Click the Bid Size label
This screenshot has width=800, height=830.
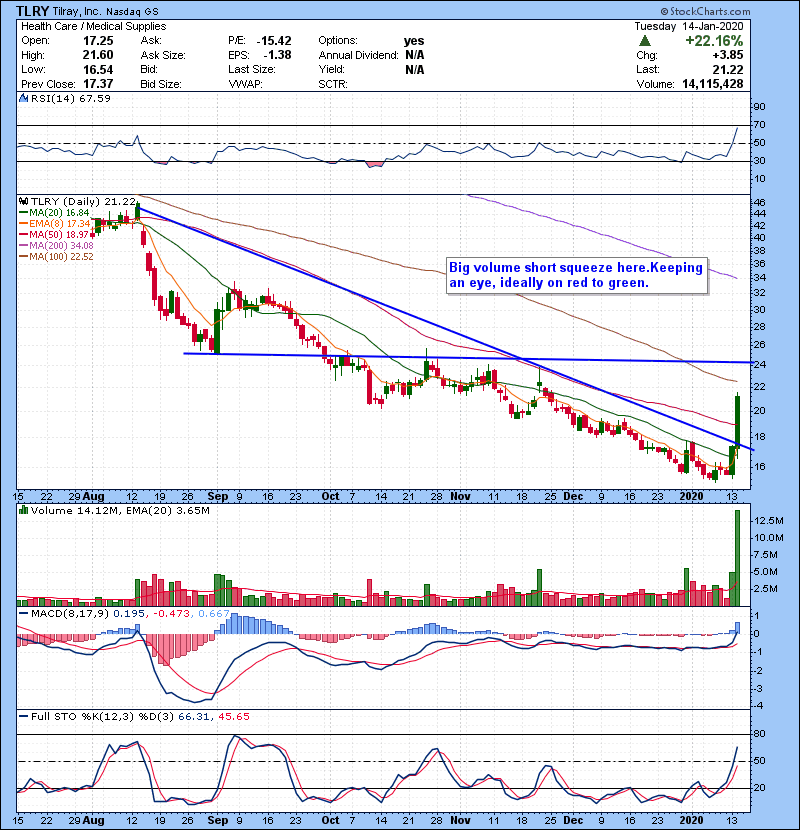coord(161,84)
